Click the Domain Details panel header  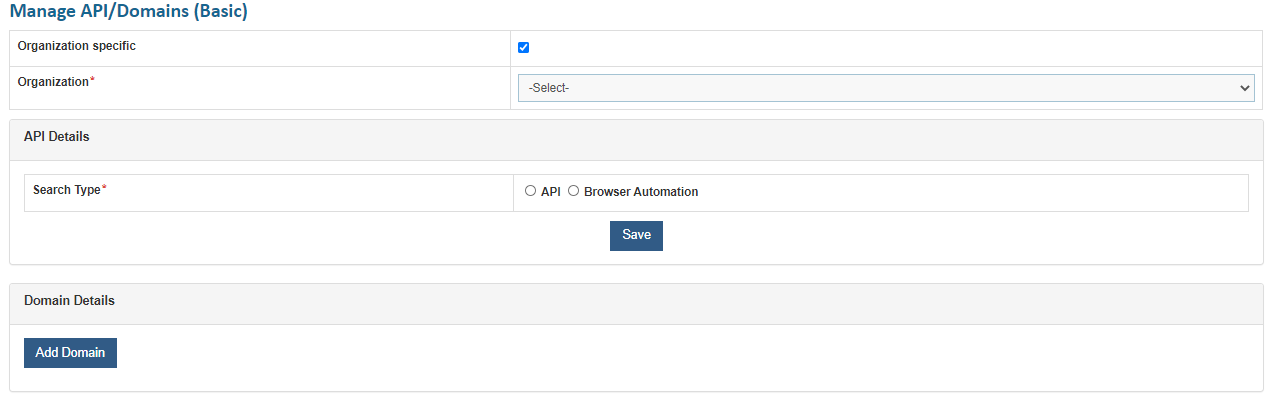69,300
